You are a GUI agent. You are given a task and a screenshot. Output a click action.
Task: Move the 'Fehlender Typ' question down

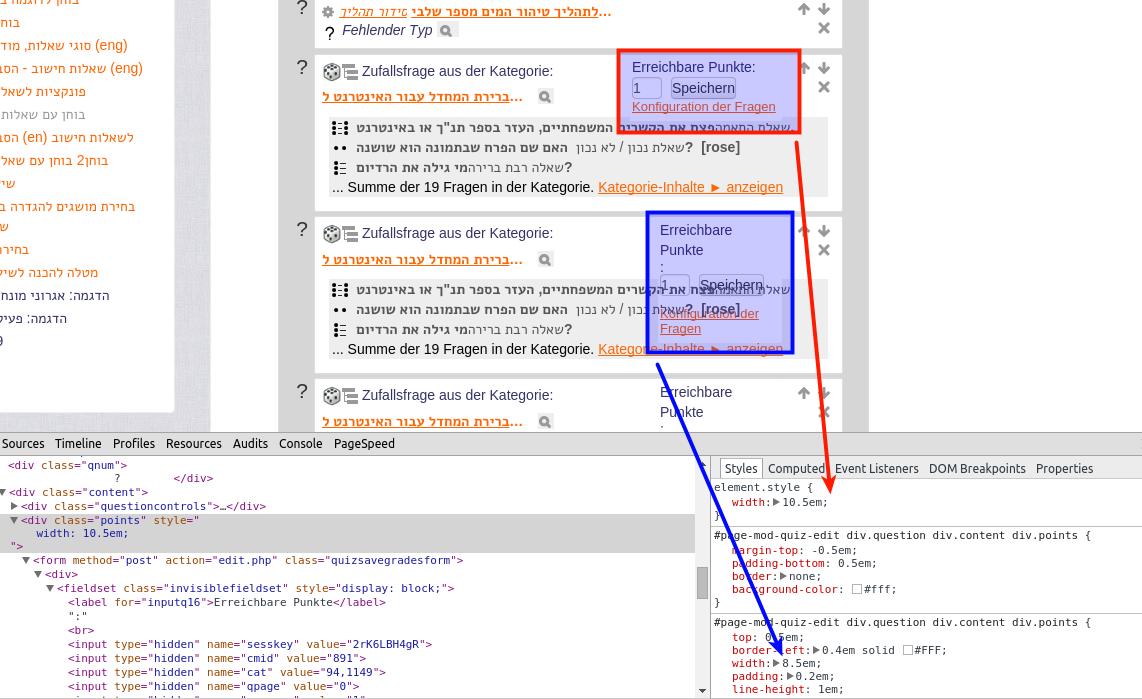point(824,9)
